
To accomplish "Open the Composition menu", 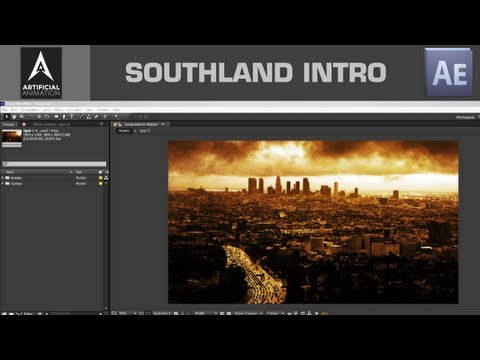I will coord(30,110).
